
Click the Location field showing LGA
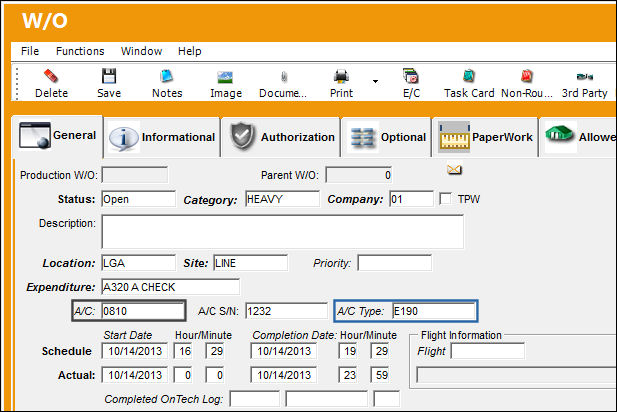tap(139, 263)
